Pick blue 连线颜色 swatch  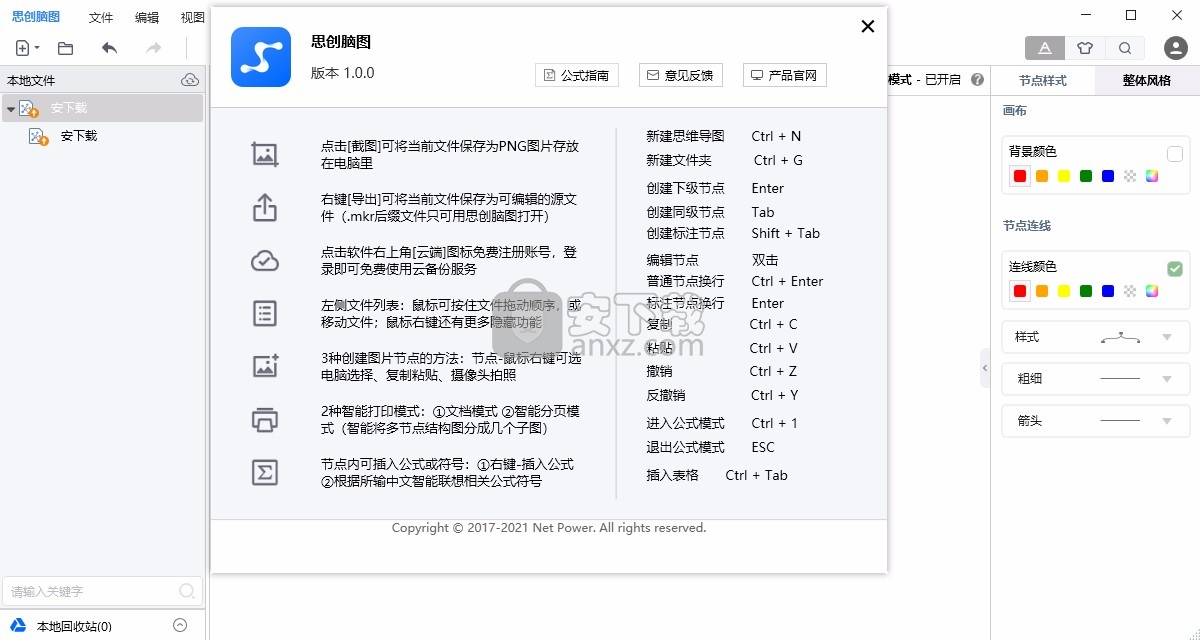1108,292
